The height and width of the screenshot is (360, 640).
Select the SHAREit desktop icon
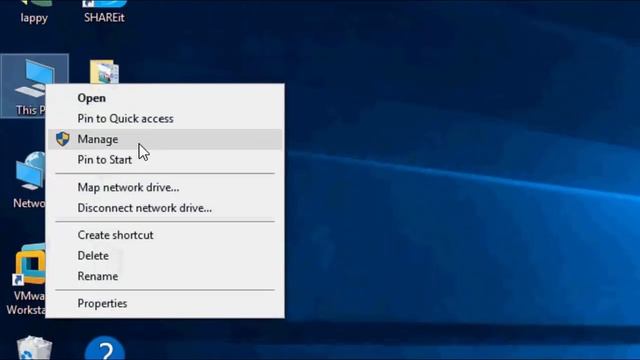(x=104, y=11)
